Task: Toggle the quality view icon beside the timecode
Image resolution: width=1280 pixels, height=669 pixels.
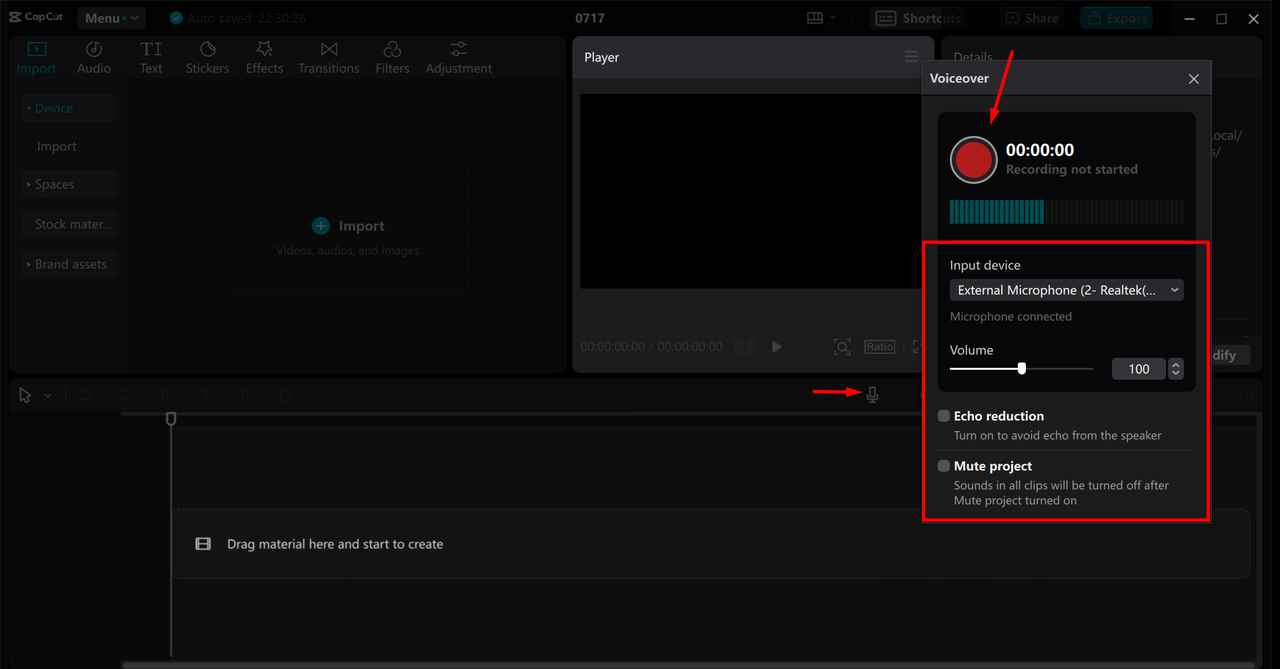Action: (745, 347)
